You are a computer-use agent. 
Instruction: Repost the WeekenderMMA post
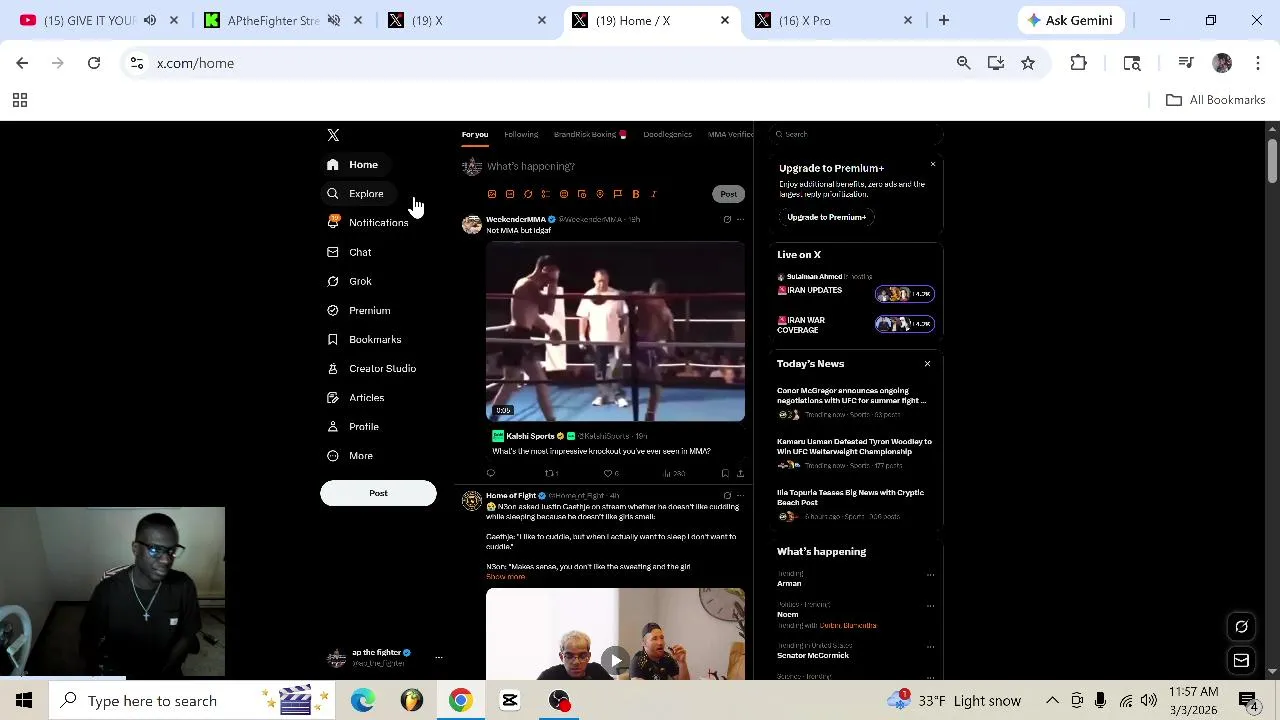tap(550, 473)
